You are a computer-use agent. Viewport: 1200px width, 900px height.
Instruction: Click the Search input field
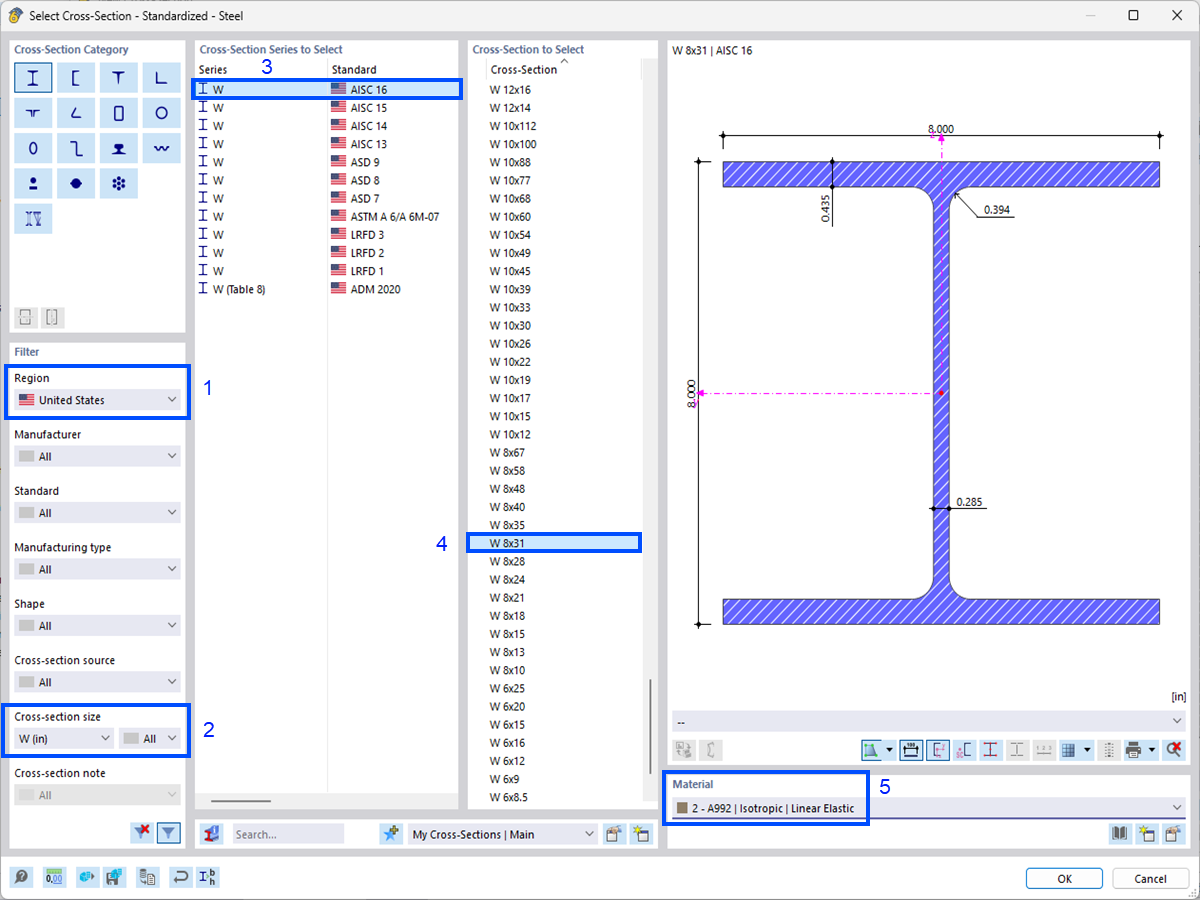point(288,834)
